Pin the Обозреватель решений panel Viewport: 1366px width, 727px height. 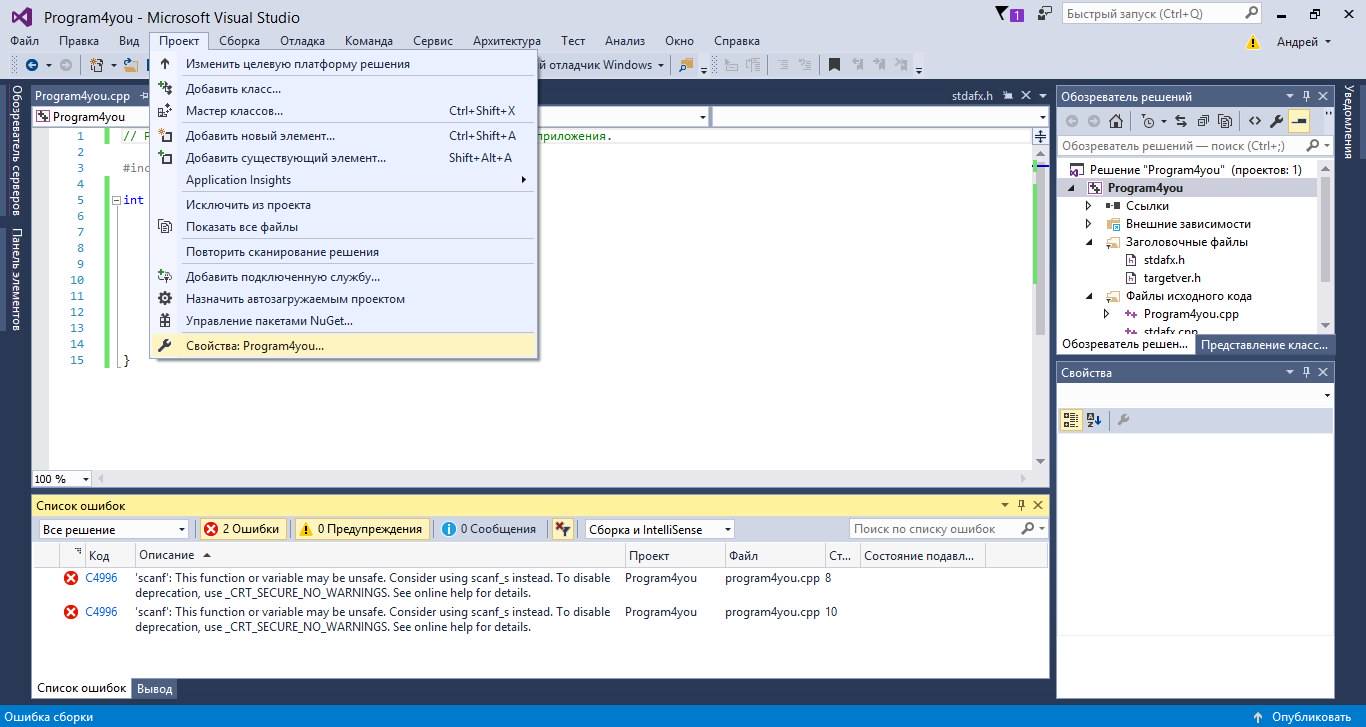click(1306, 96)
